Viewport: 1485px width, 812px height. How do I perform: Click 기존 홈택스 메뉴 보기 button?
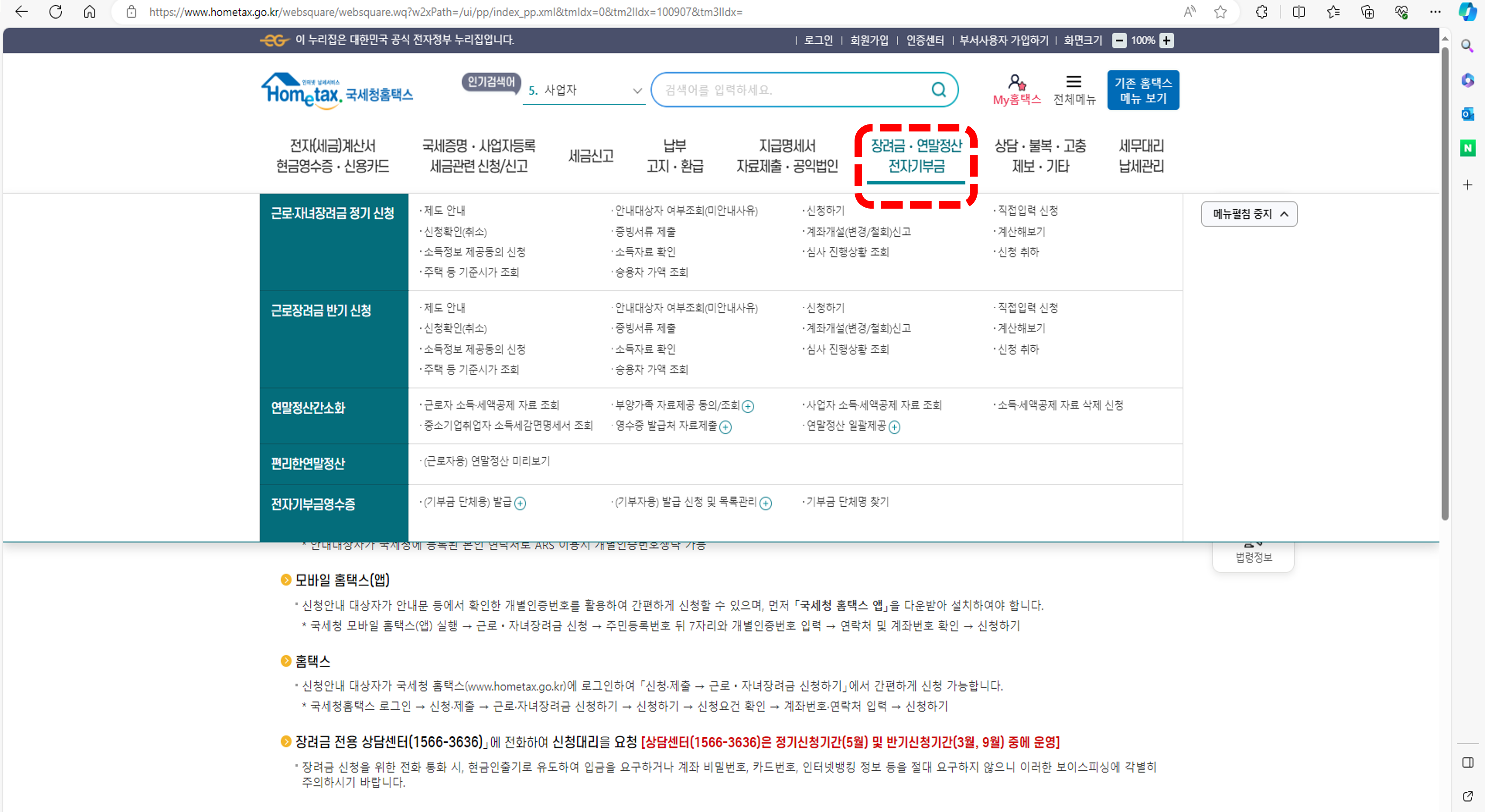coord(1142,90)
